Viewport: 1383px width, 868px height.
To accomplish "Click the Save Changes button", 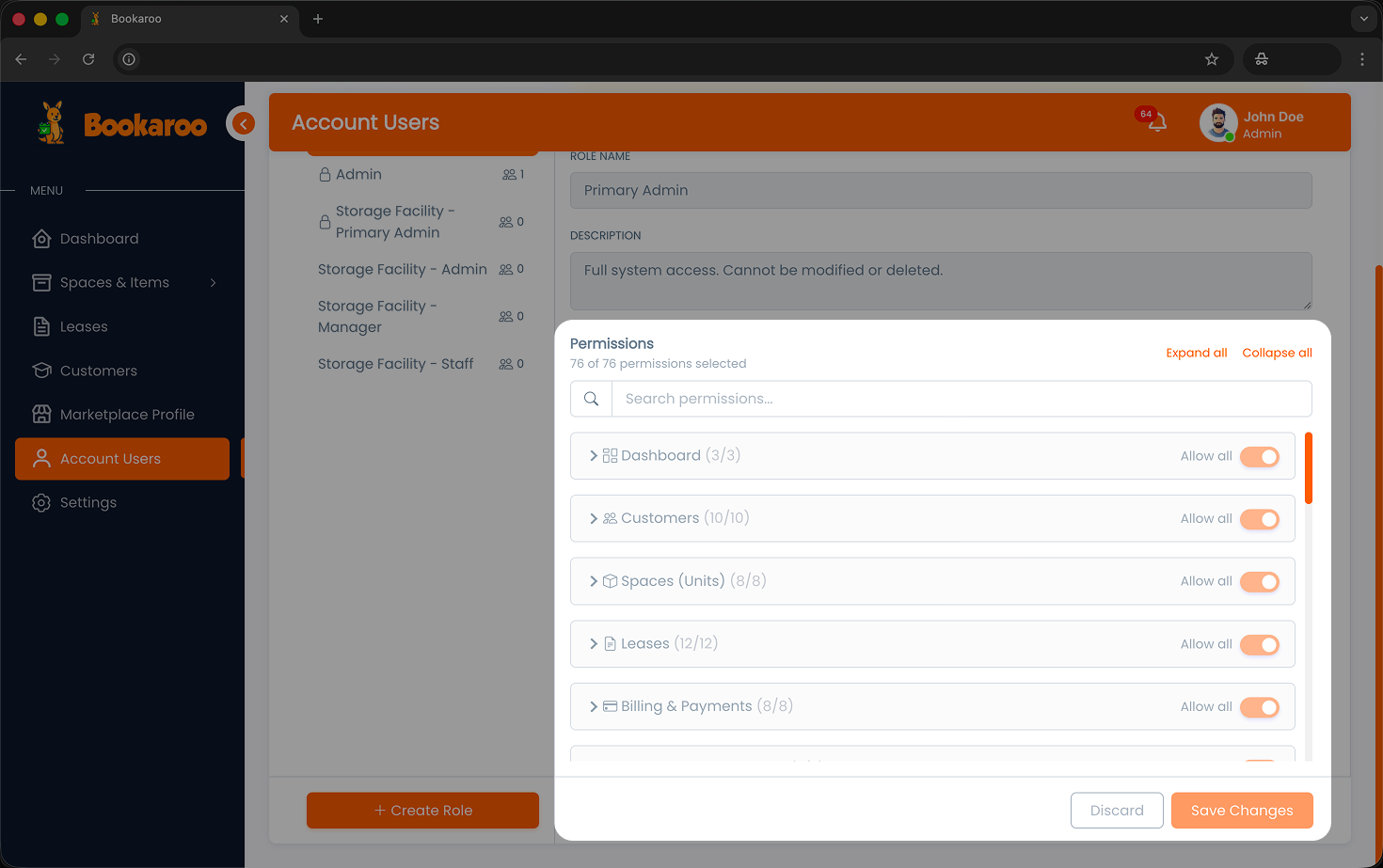I will pos(1242,810).
